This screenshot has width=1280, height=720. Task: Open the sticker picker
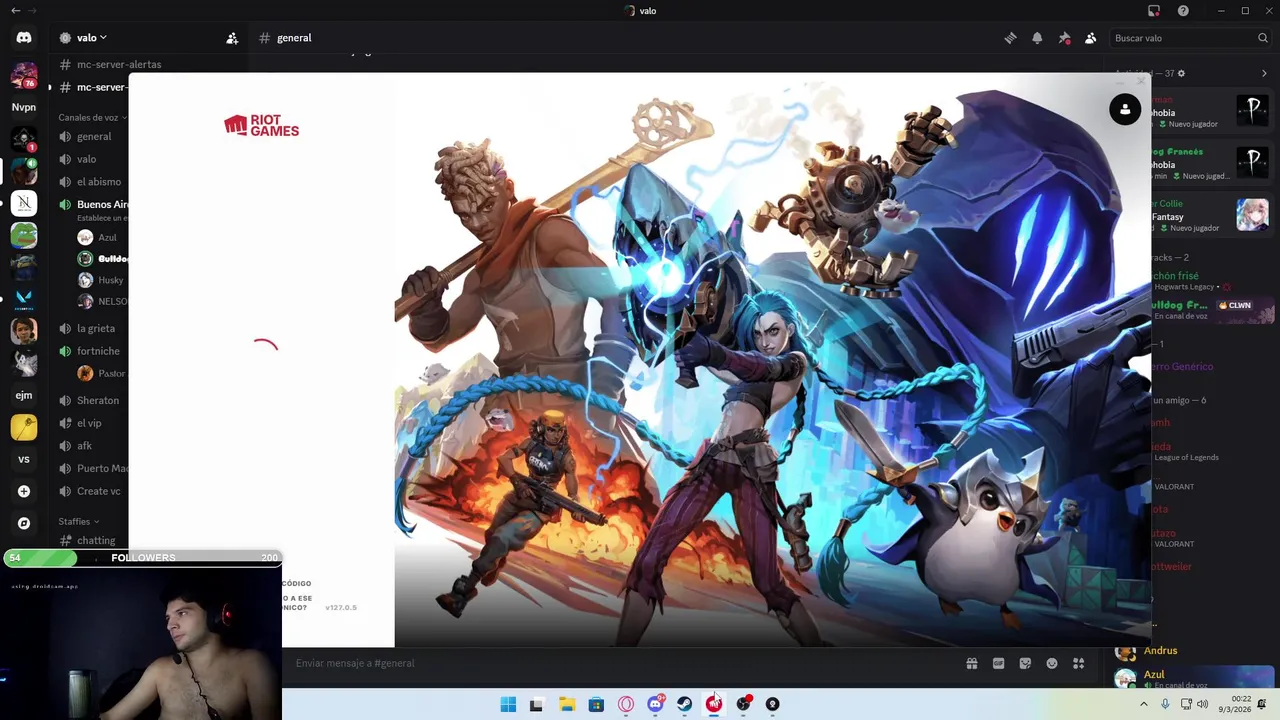[x=1025, y=663]
